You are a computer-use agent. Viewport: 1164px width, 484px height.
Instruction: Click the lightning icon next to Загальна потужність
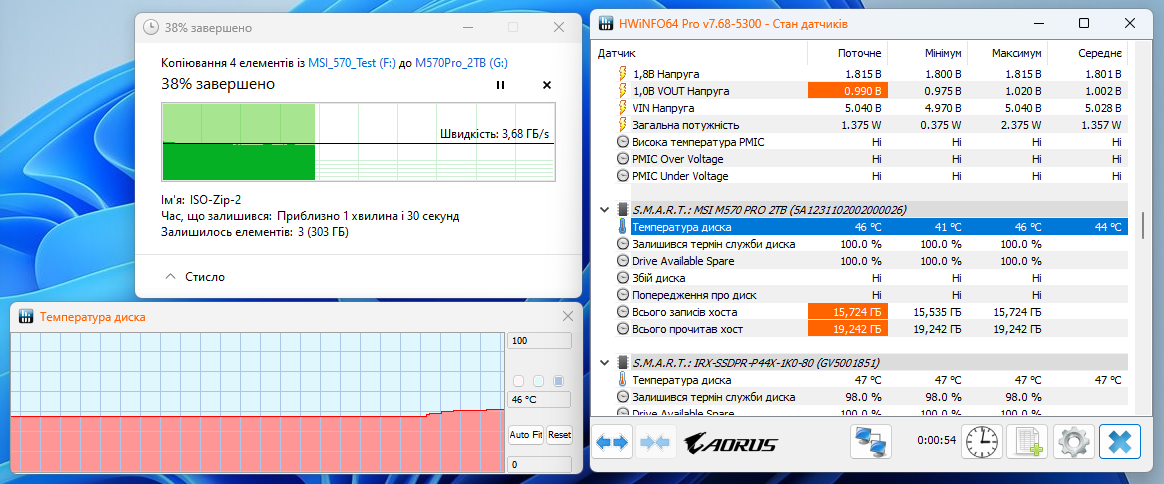(x=623, y=125)
